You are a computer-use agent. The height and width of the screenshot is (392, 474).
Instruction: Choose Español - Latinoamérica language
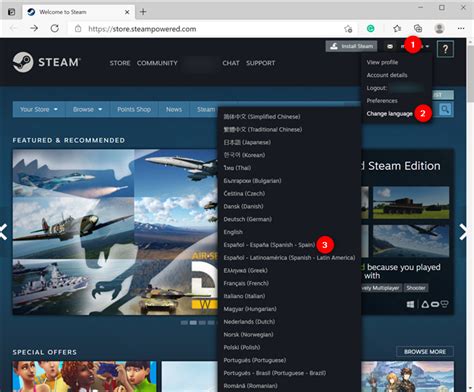click(289, 258)
